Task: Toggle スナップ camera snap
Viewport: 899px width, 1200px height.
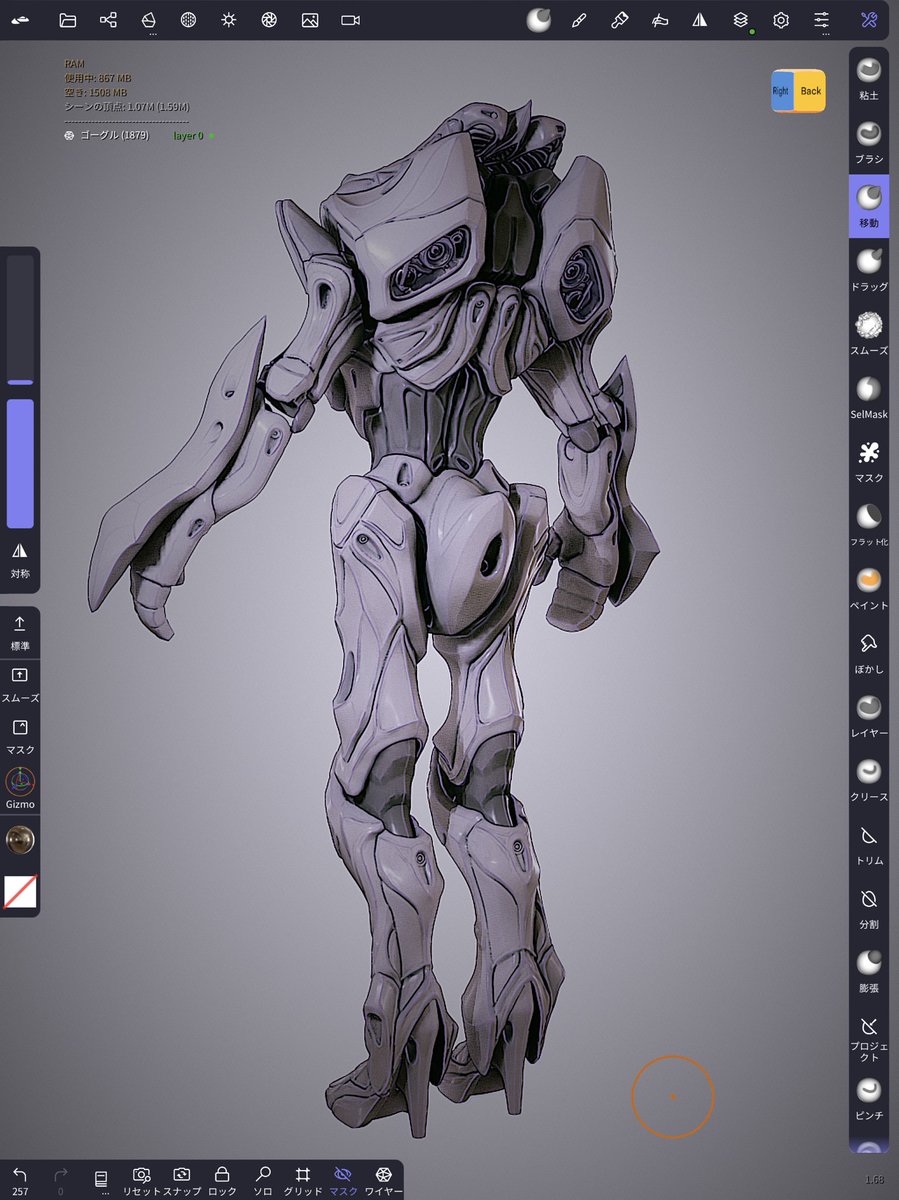Action: [x=181, y=1181]
